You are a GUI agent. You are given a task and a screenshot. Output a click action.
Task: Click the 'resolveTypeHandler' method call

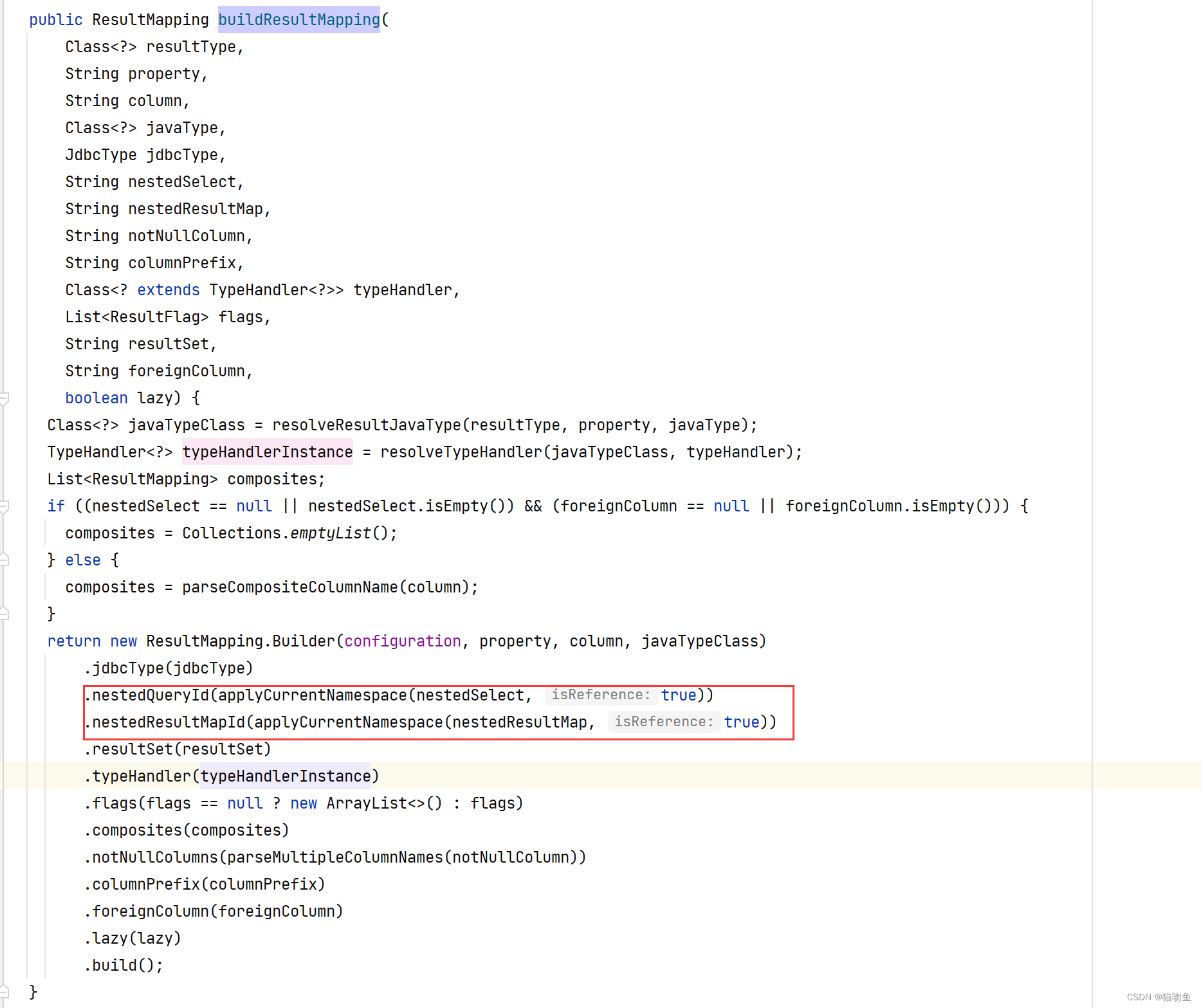click(x=461, y=452)
